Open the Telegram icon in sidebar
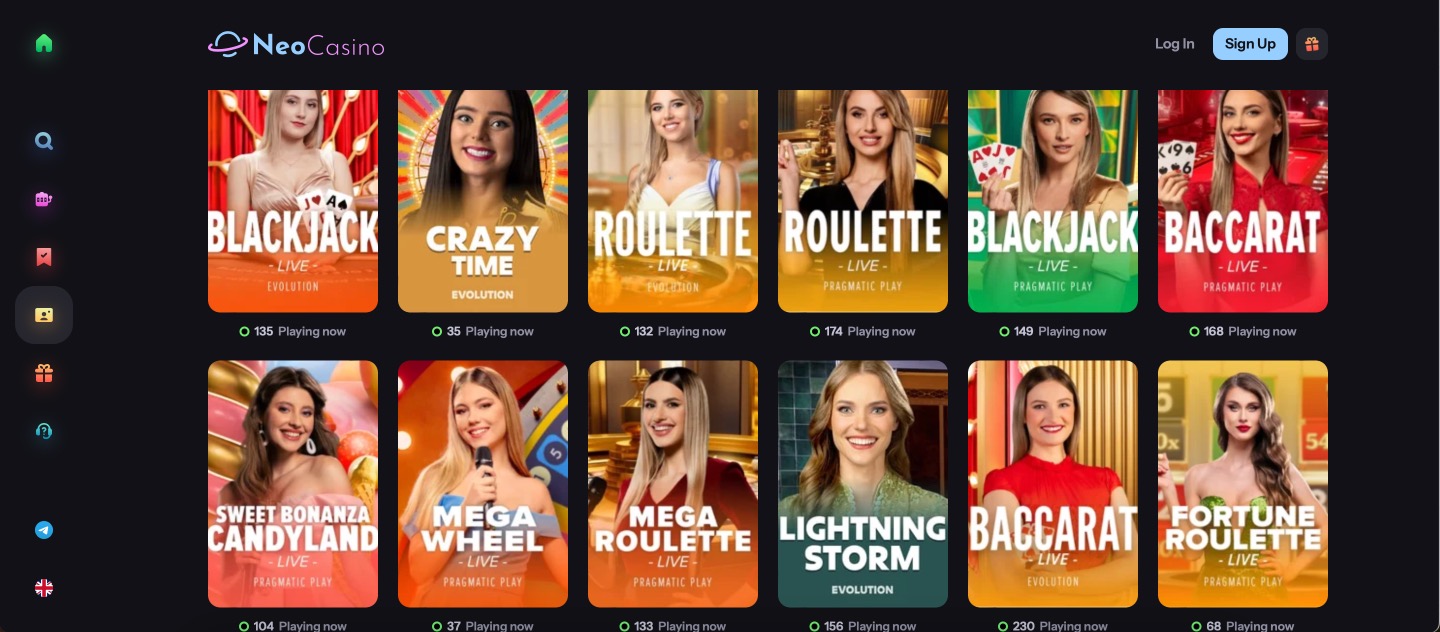Viewport: 1440px width, 632px height. 44,530
